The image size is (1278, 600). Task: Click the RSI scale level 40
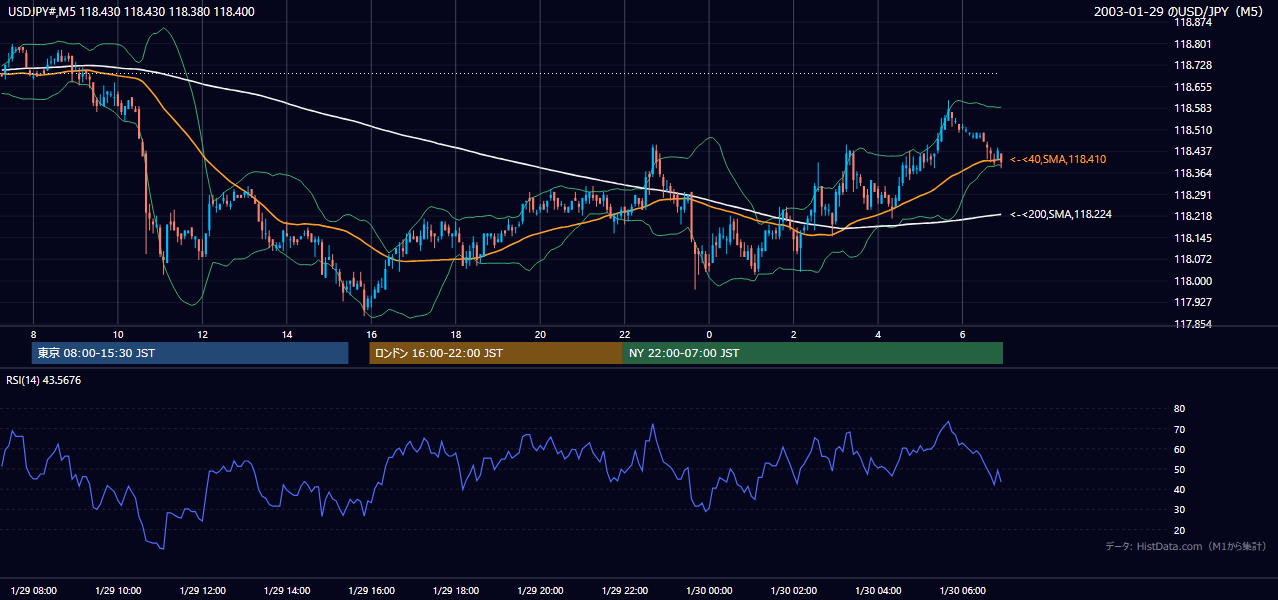coord(1180,489)
